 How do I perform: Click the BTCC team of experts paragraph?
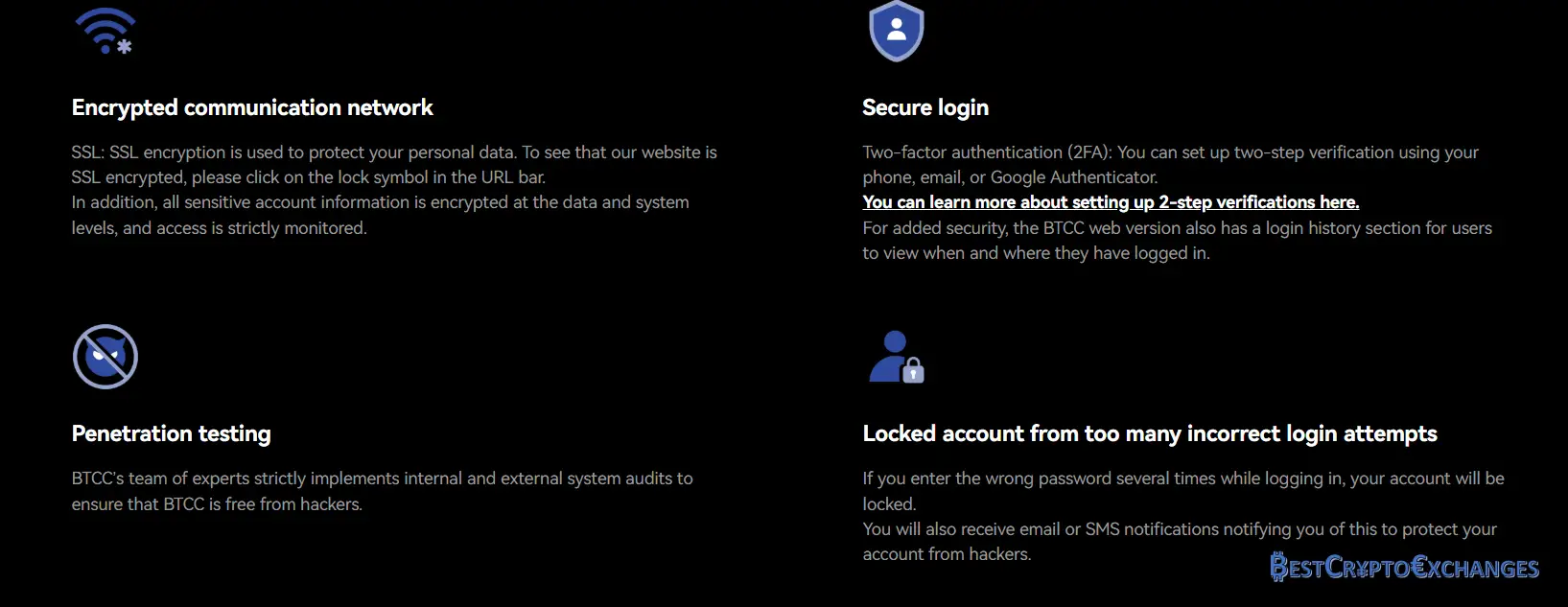382,479
